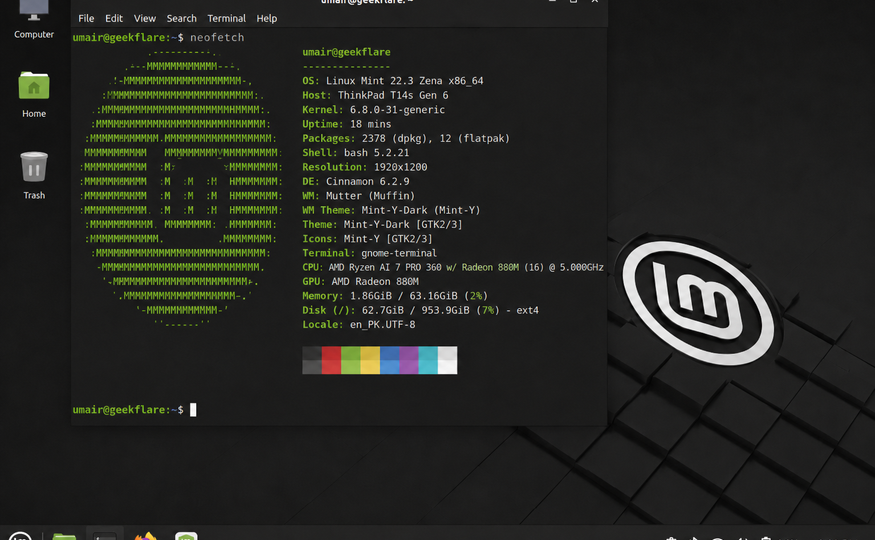Select the Computer desktop icon
Image resolution: width=875 pixels, height=540 pixels.
pos(34,20)
